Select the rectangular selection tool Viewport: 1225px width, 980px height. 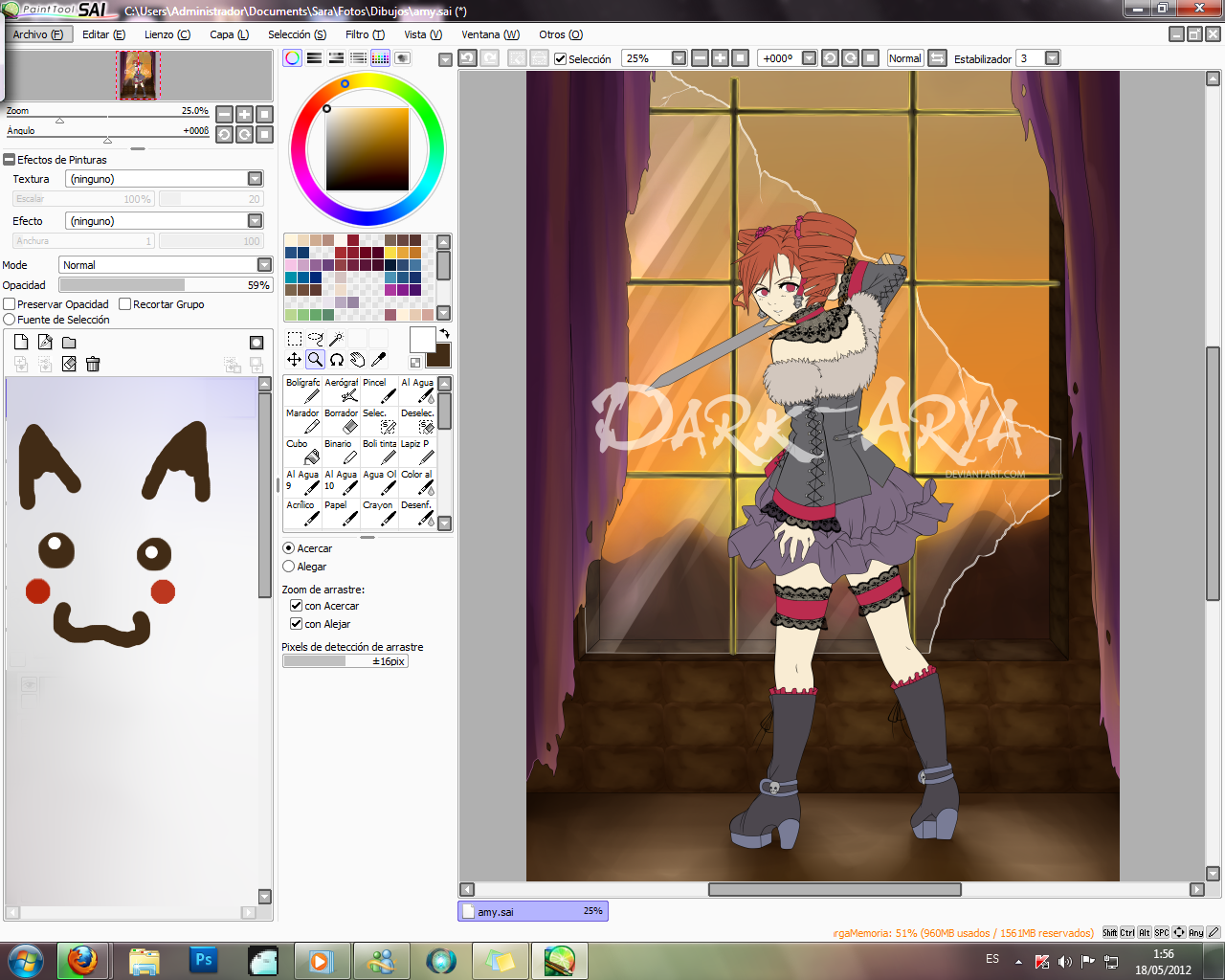coord(295,339)
